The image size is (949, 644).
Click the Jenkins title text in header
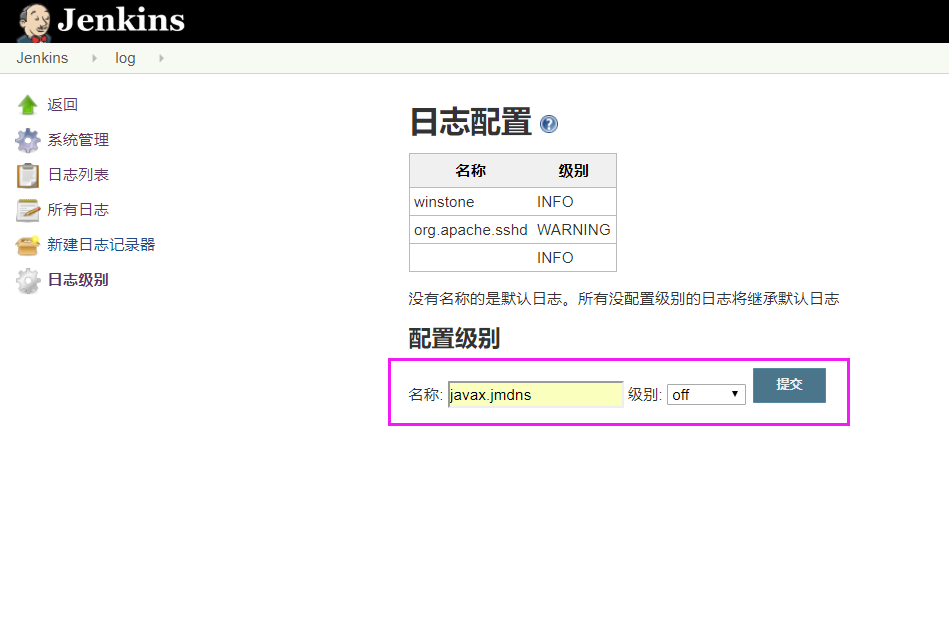[x=121, y=20]
